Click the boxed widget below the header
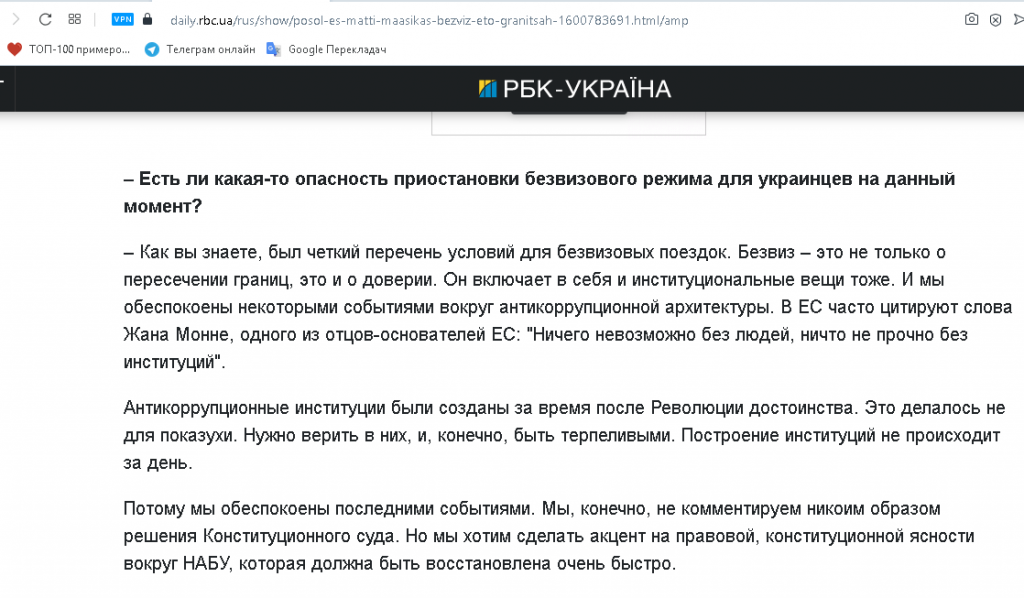 click(x=568, y=124)
